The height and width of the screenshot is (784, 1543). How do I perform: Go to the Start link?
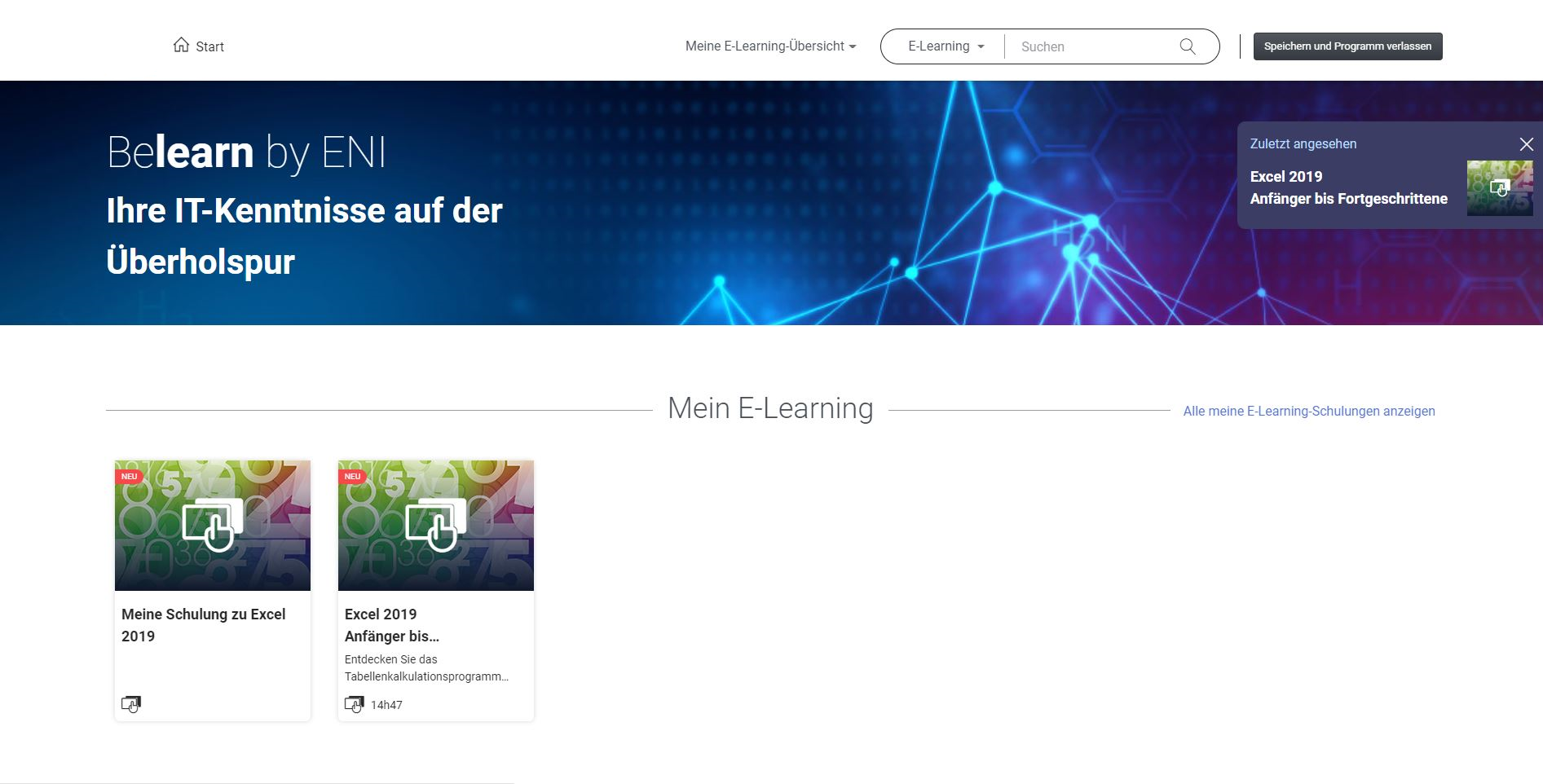tap(209, 46)
